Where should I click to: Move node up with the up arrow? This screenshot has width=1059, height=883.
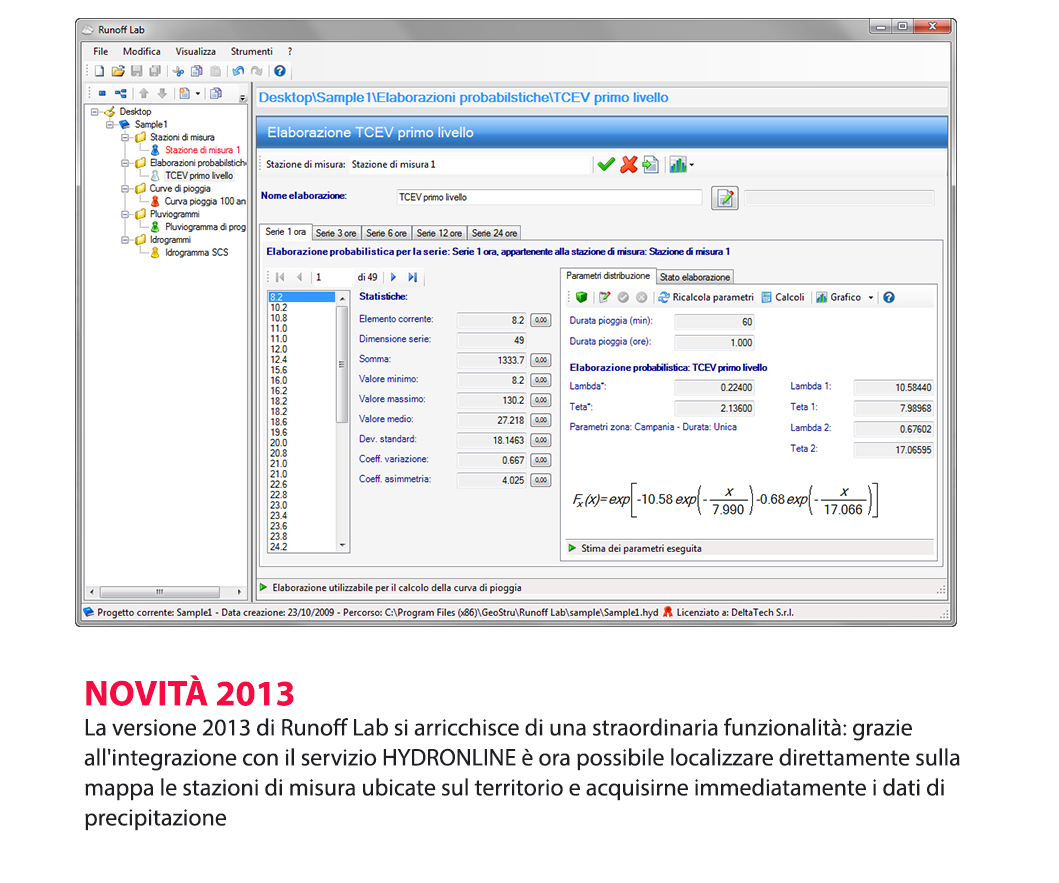(143, 93)
